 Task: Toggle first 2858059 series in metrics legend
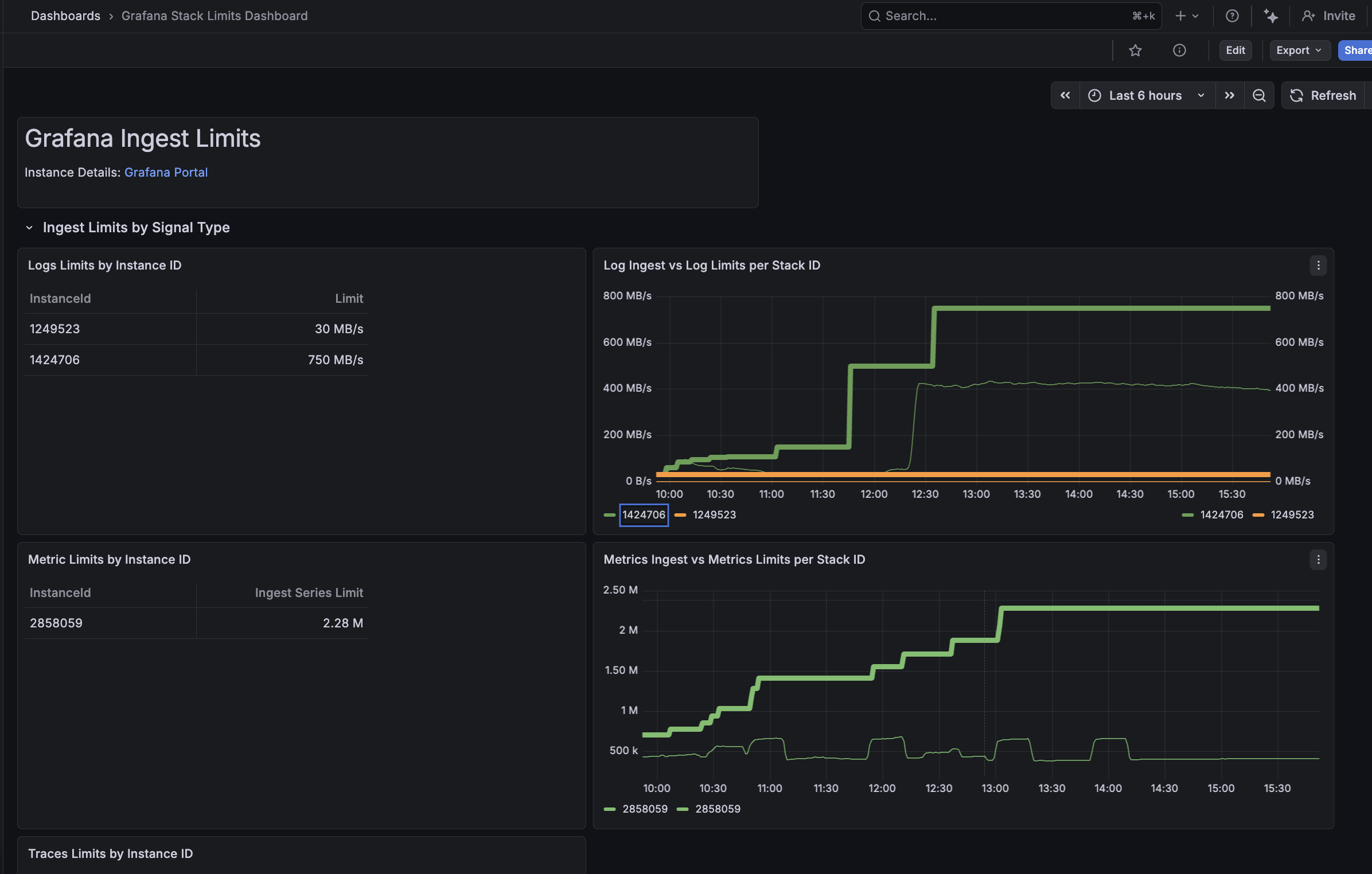pos(645,809)
